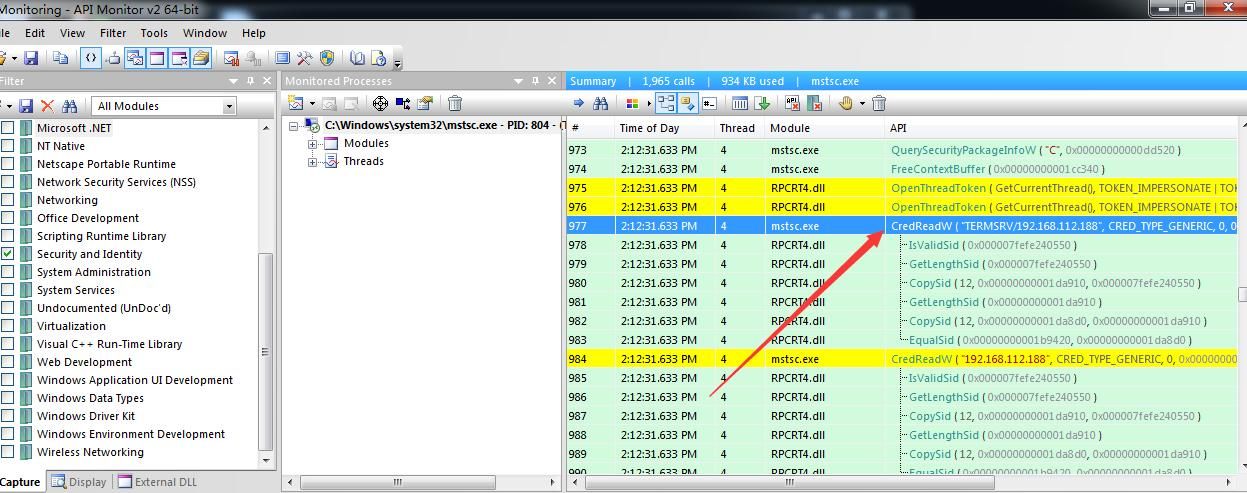The width and height of the screenshot is (1247, 493).
Task: Click the monitor new process icon
Action: [295, 103]
